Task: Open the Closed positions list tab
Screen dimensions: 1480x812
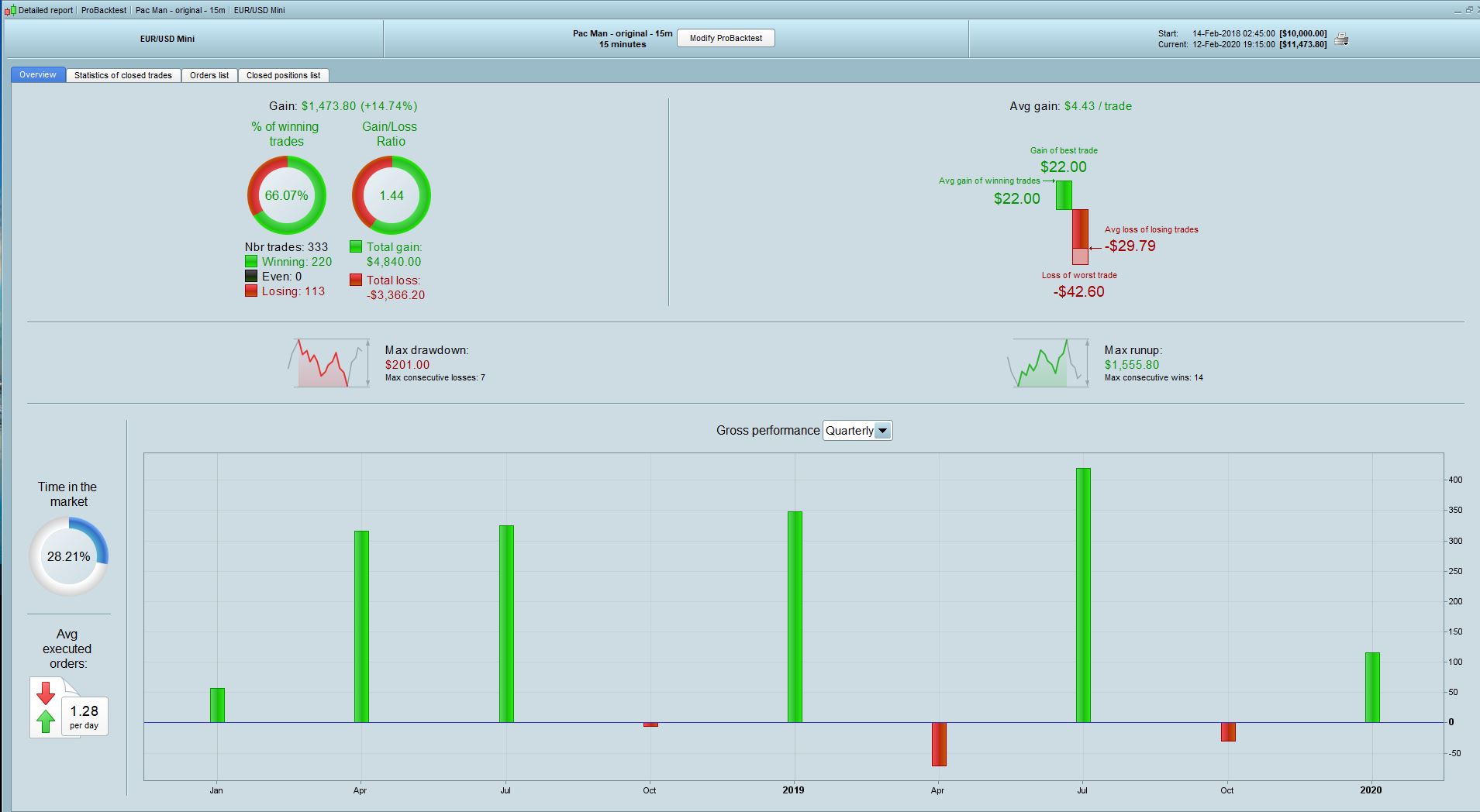Action: point(284,75)
